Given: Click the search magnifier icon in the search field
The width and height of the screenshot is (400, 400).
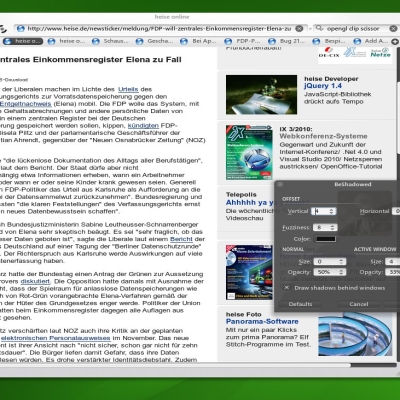Looking at the screenshot, I should pyautogui.click(x=319, y=28).
